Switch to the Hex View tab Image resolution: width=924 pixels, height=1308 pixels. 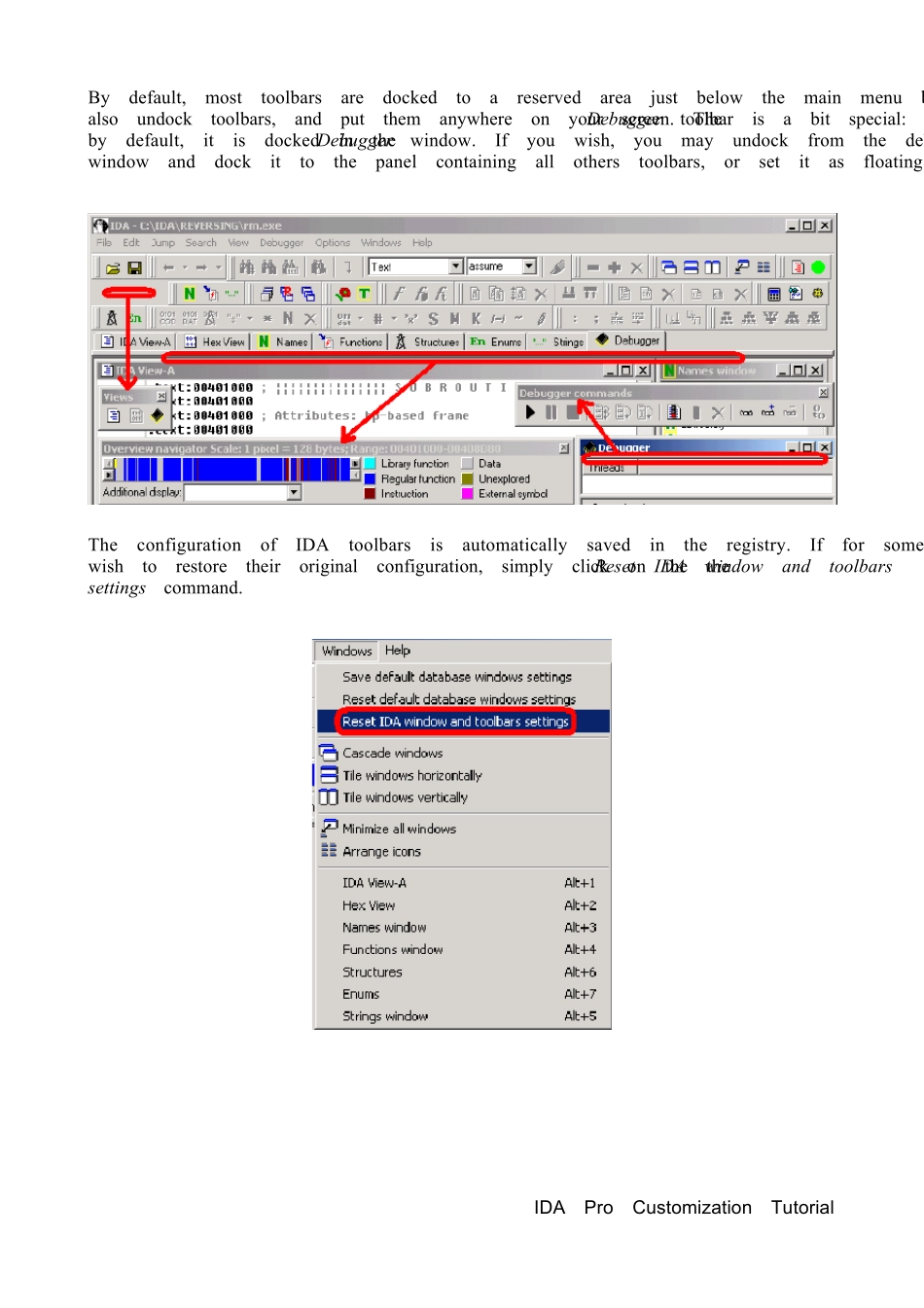(214, 342)
